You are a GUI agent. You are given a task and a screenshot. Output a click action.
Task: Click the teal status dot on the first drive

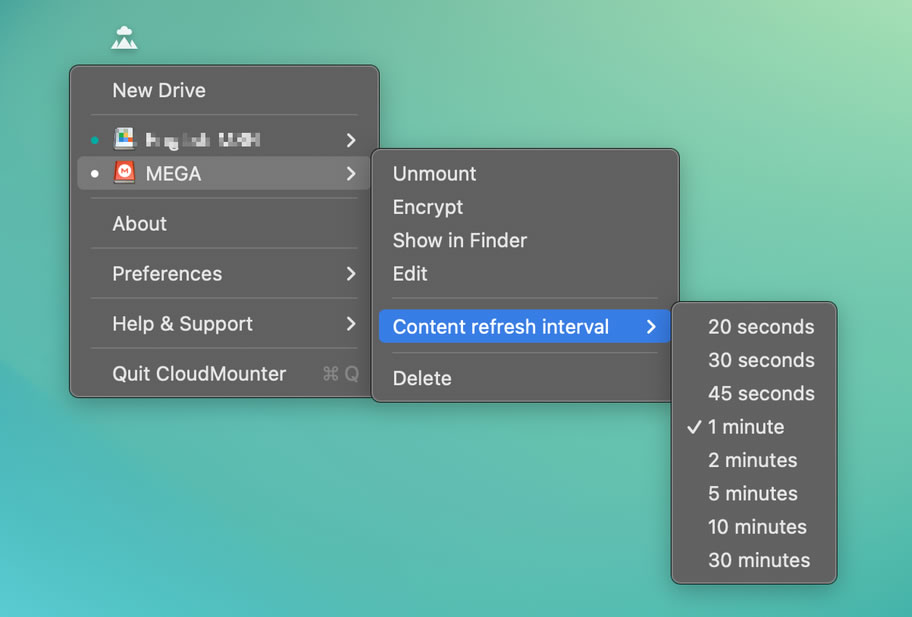tap(95, 140)
